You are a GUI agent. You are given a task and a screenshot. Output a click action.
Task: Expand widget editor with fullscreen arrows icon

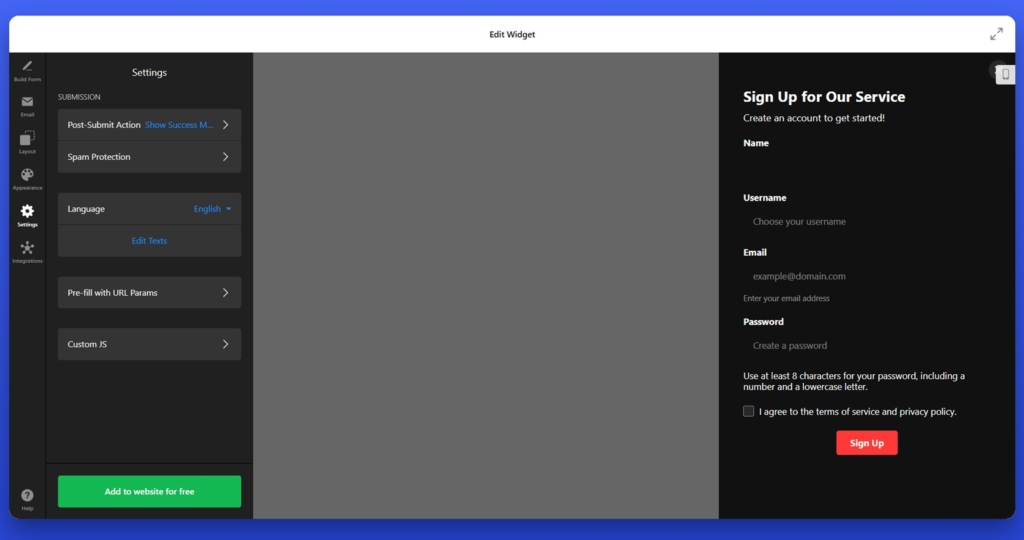coord(996,34)
